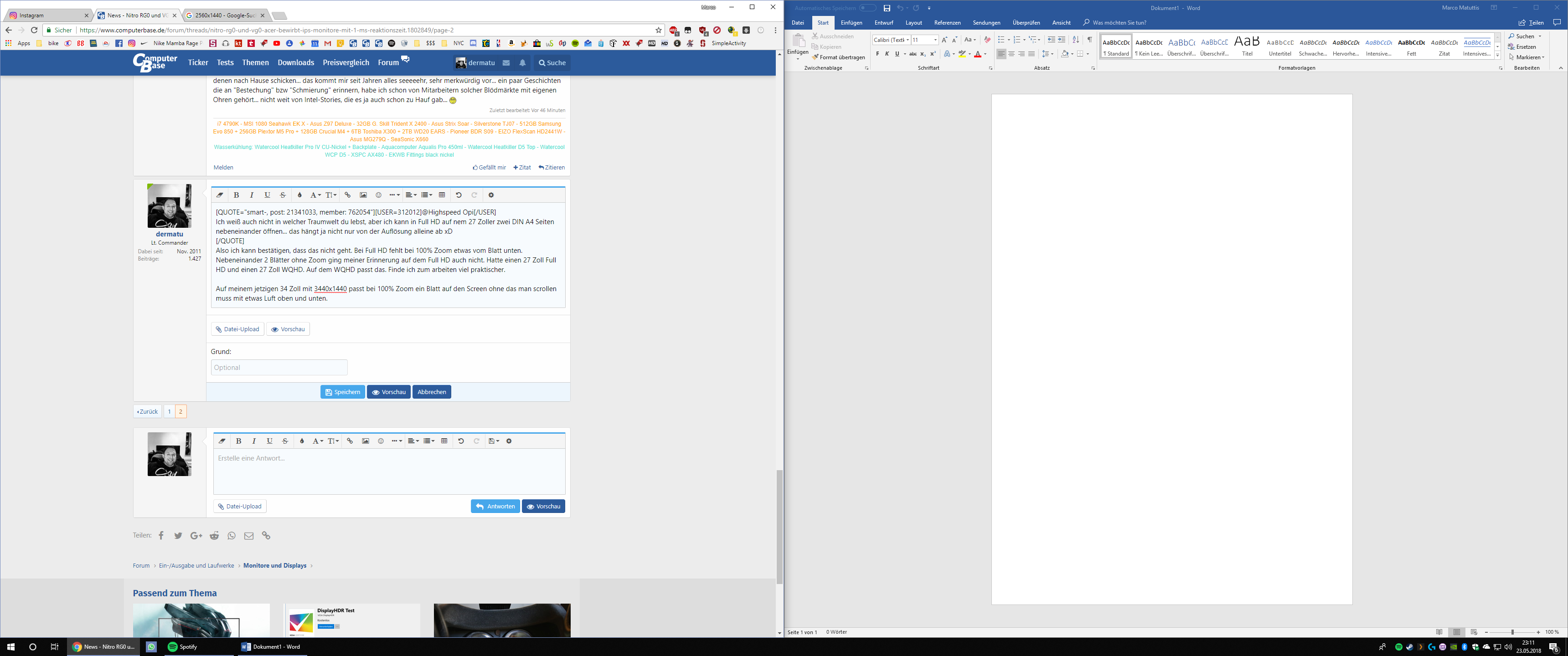
Task: Expand the Suchen dropdown arrow in Word
Action: pos(1540,36)
